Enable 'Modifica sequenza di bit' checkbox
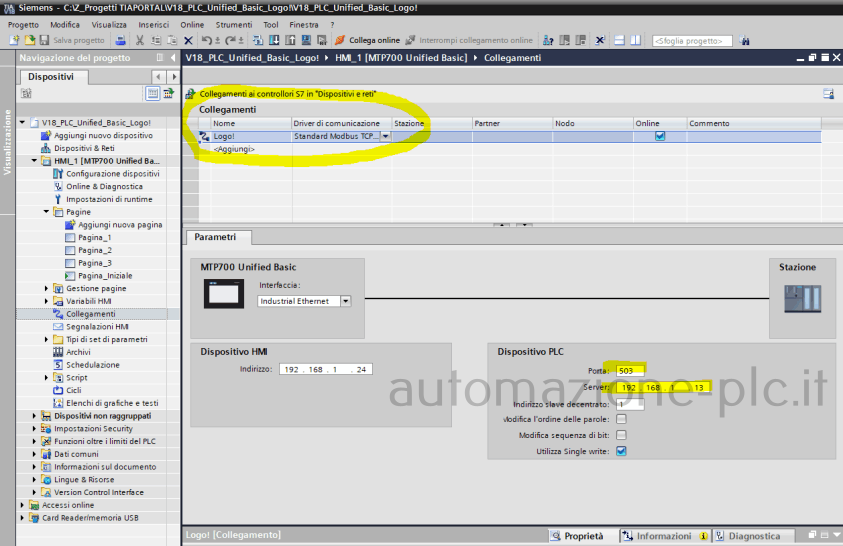The image size is (843, 546). coord(621,435)
